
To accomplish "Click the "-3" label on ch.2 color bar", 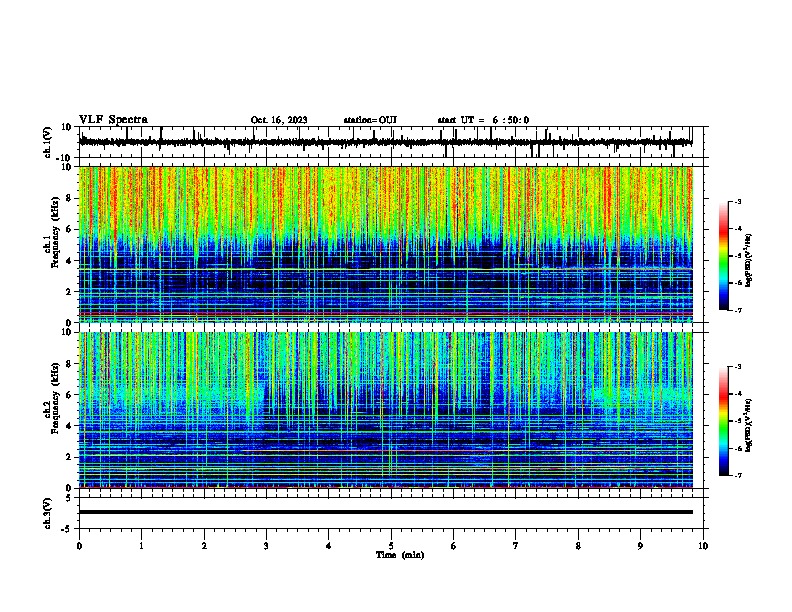I will click(738, 367).
